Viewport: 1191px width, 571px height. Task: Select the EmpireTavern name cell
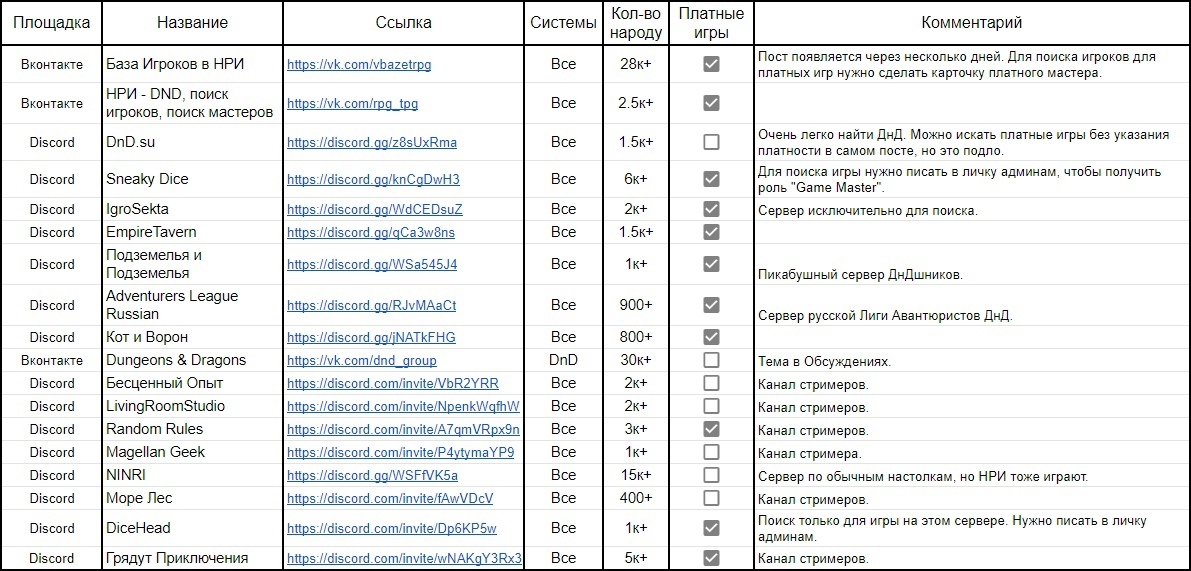coord(192,232)
